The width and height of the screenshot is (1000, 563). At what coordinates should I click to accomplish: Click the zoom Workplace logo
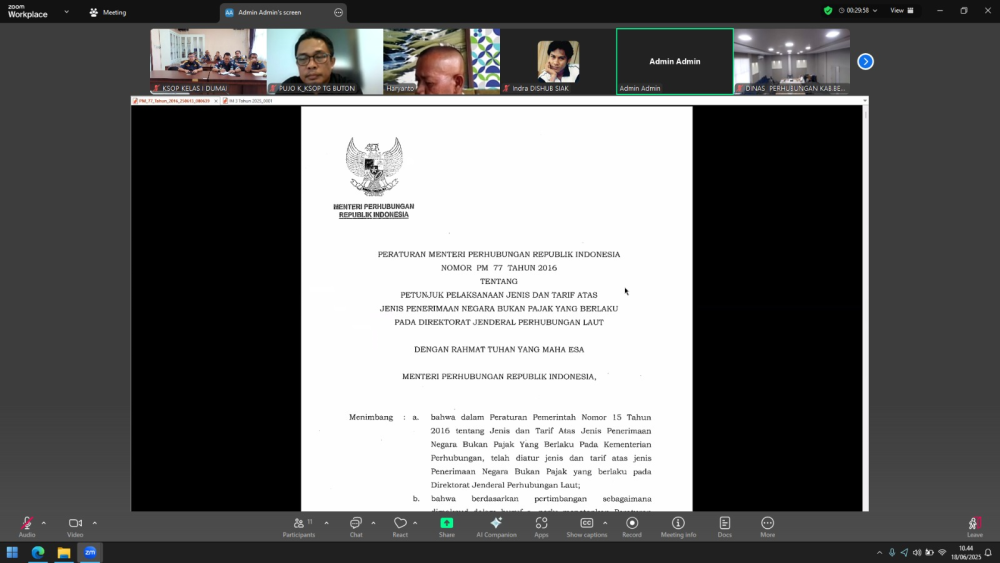(x=27, y=11)
